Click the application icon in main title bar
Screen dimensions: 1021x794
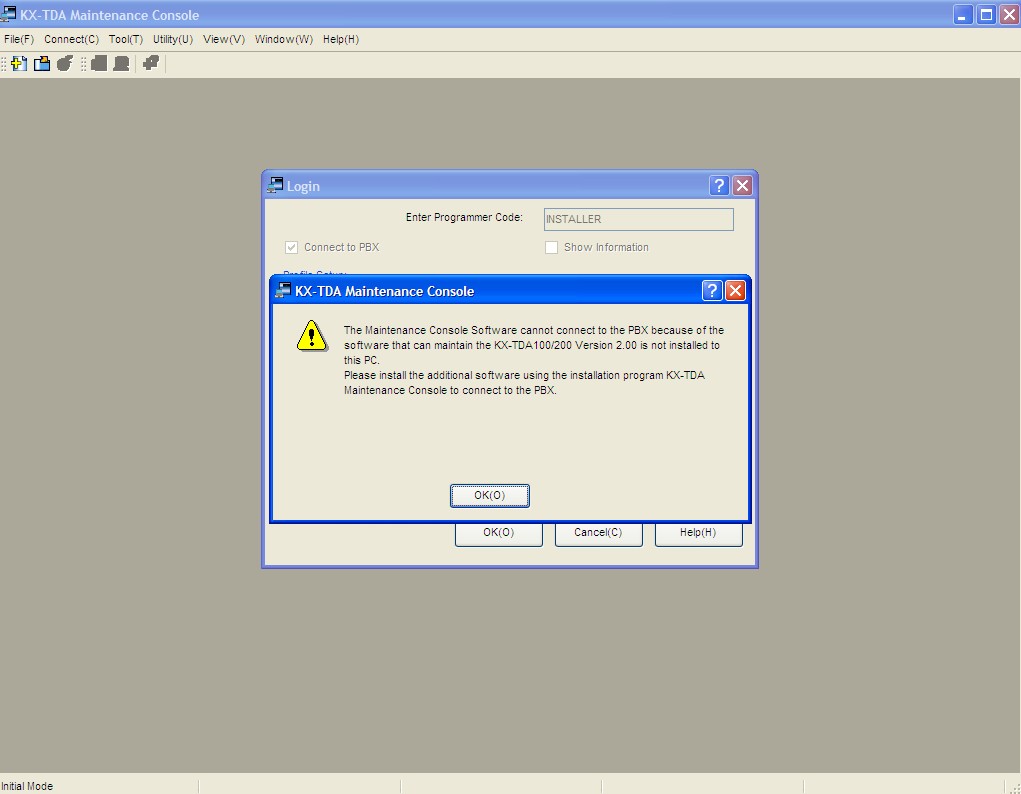(8, 14)
